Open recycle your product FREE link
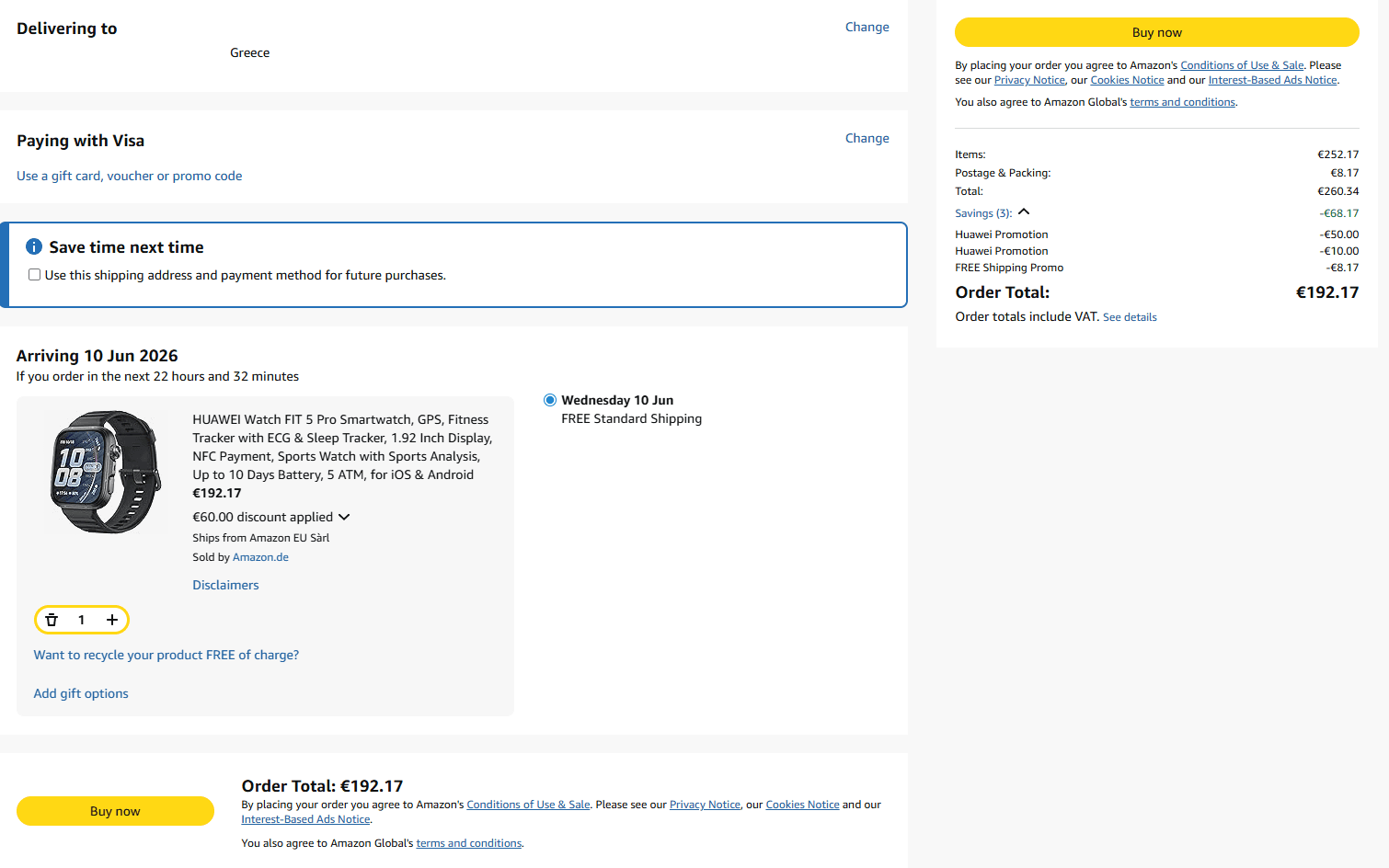This screenshot has width=1389, height=868. (166, 655)
